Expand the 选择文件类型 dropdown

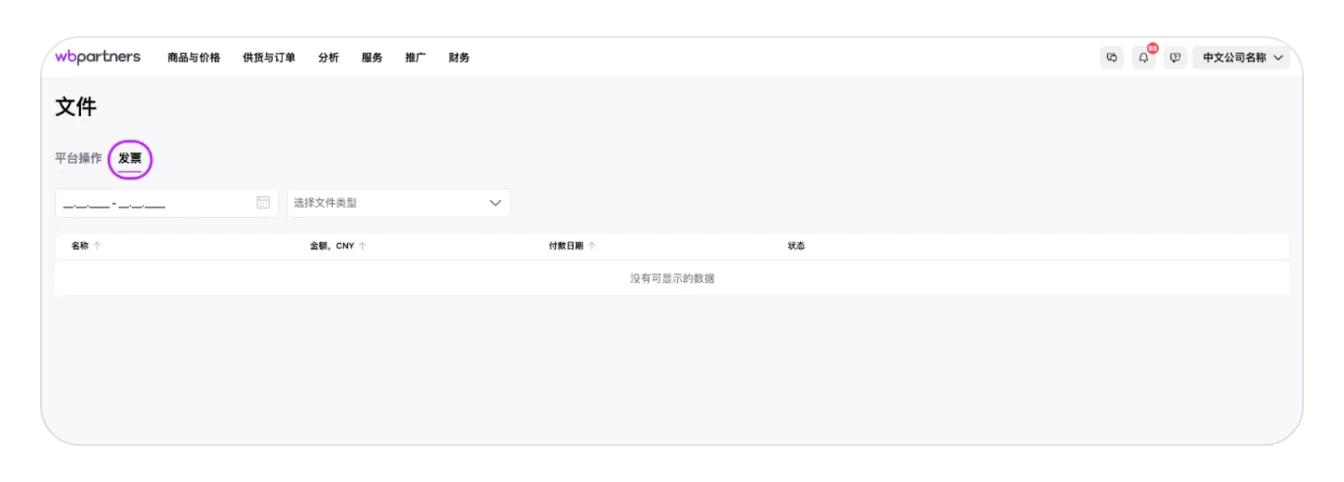(x=495, y=203)
